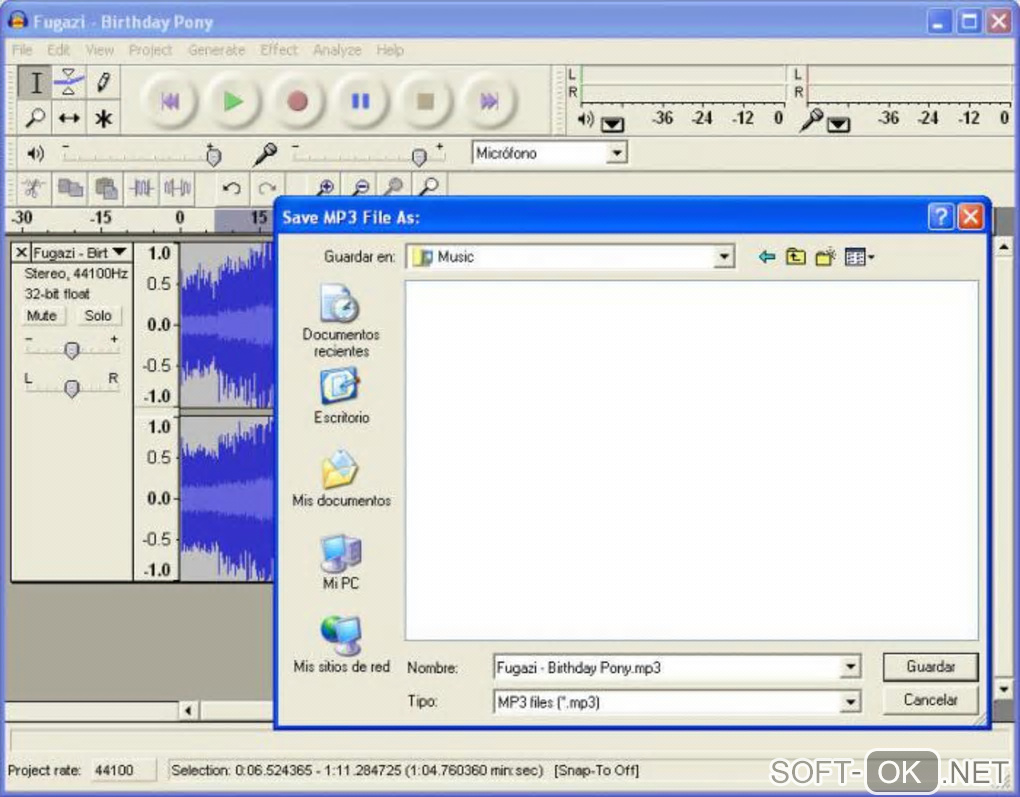Click the dialog Help question button
Image resolution: width=1020 pixels, height=797 pixels.
coord(941,217)
